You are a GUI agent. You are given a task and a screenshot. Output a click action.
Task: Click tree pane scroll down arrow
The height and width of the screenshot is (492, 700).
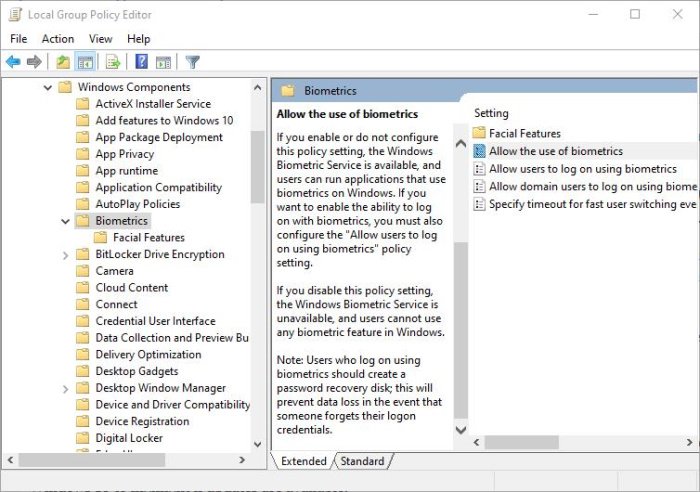coord(258,444)
